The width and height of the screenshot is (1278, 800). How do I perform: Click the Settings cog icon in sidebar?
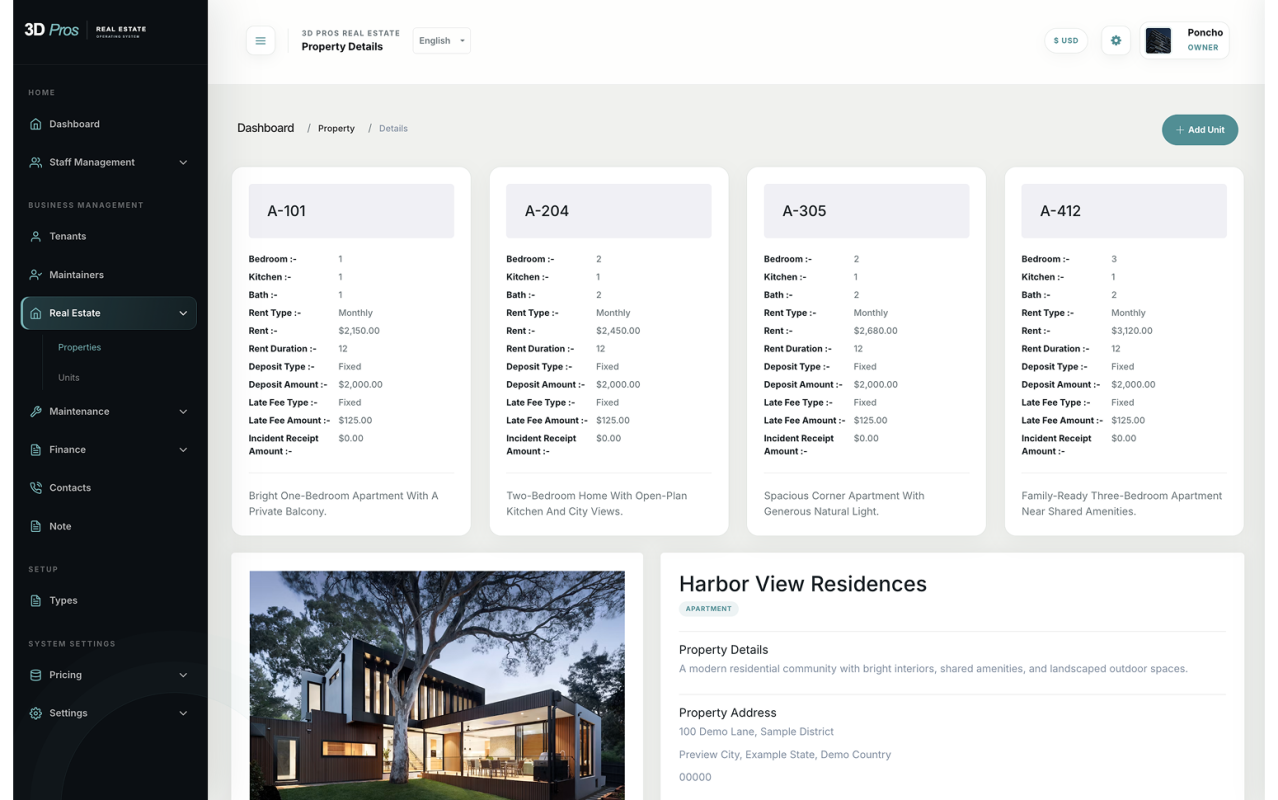tap(36, 713)
